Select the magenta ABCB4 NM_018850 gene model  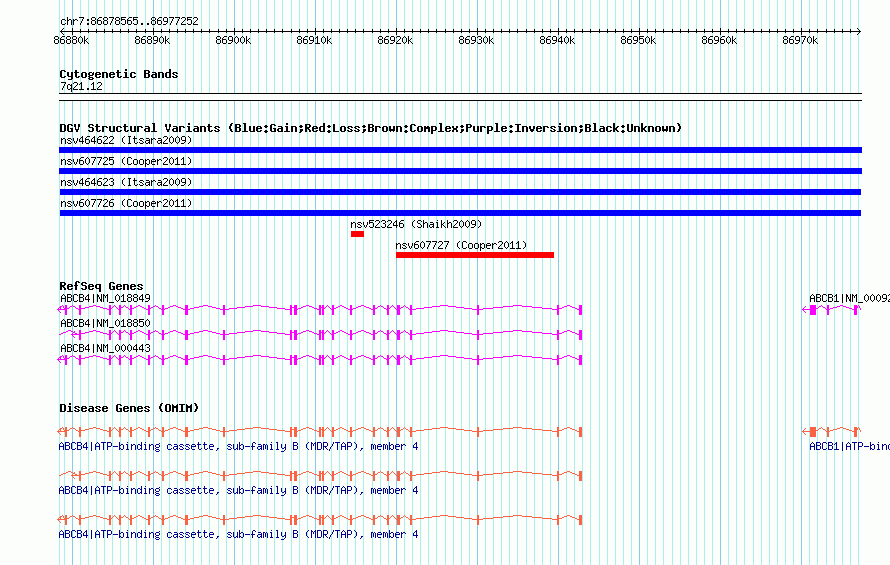point(320,334)
